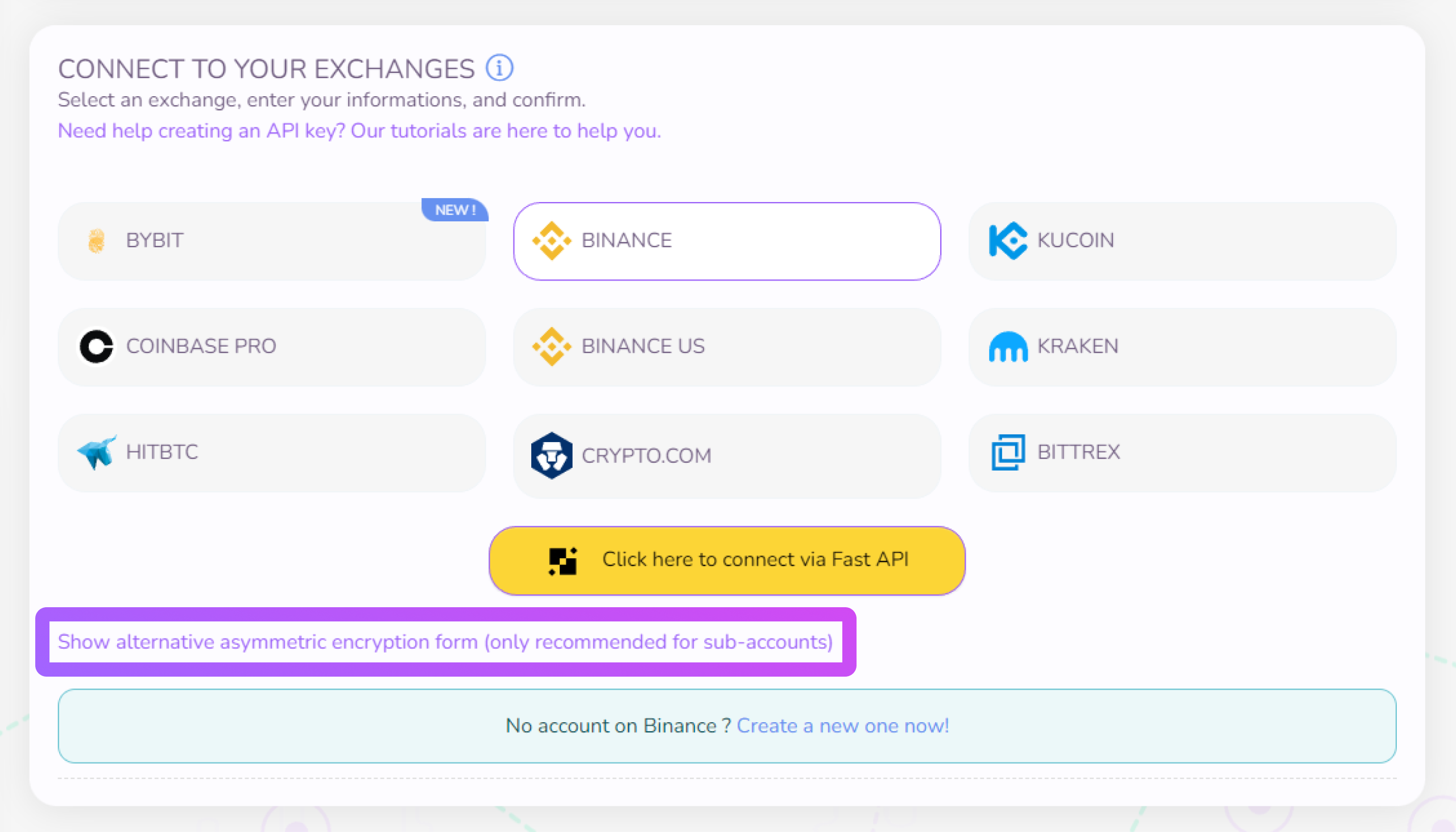Open the API key tutorials link

(x=359, y=131)
